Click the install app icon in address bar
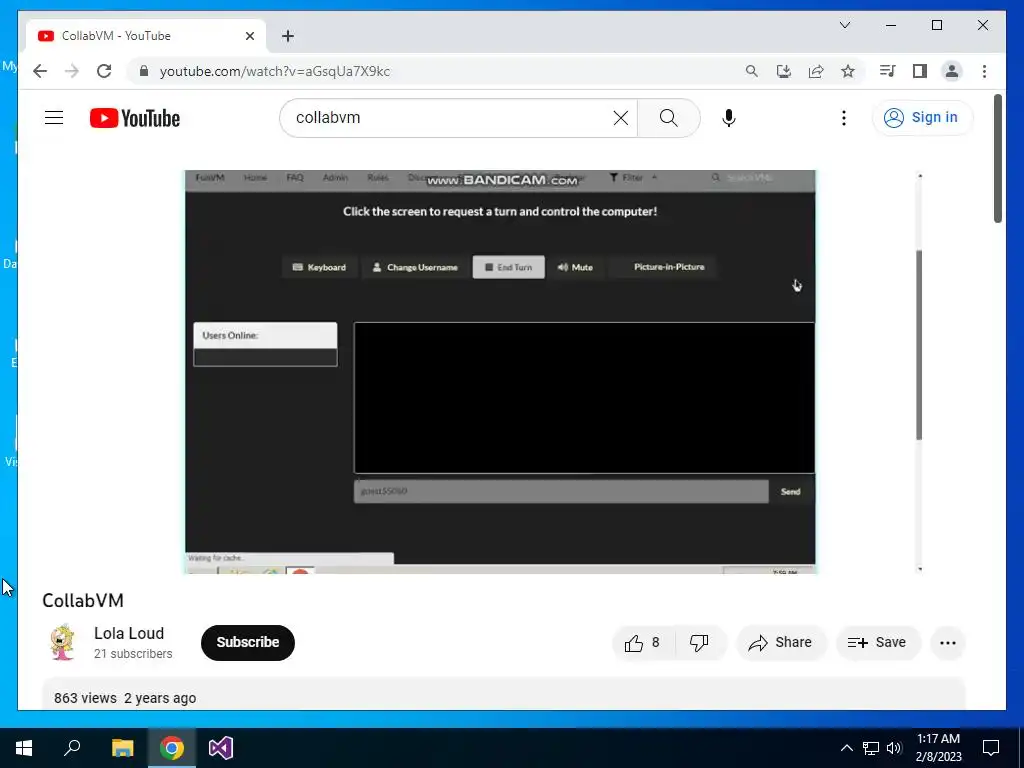The height and width of the screenshot is (768, 1024). click(x=784, y=71)
